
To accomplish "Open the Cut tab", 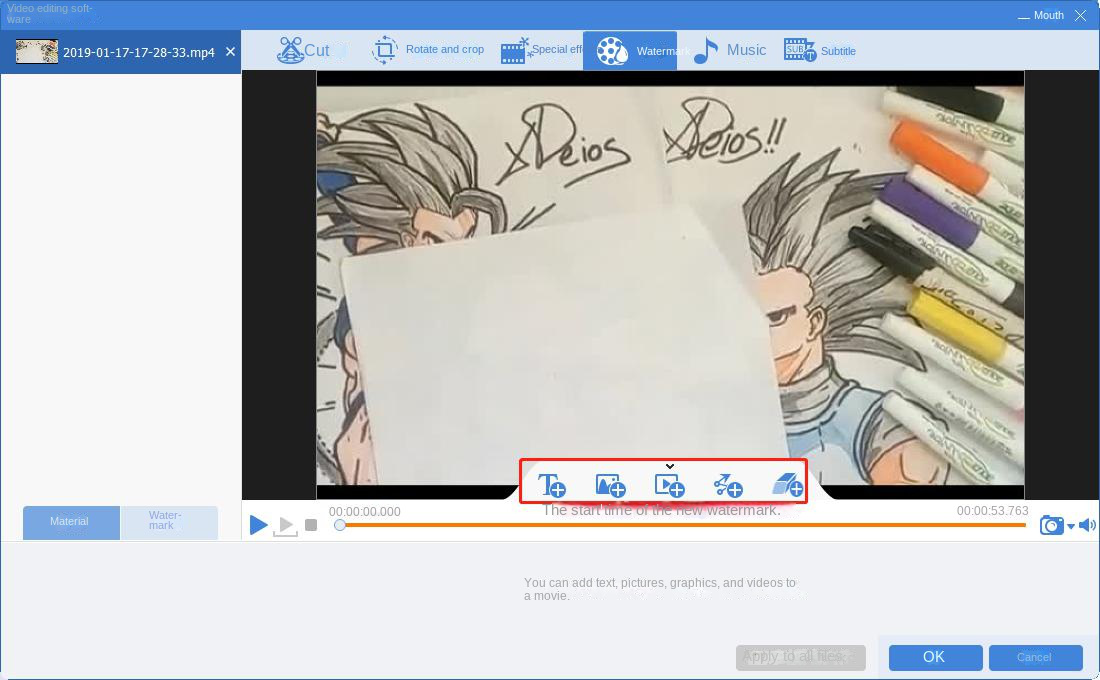I will (303, 51).
